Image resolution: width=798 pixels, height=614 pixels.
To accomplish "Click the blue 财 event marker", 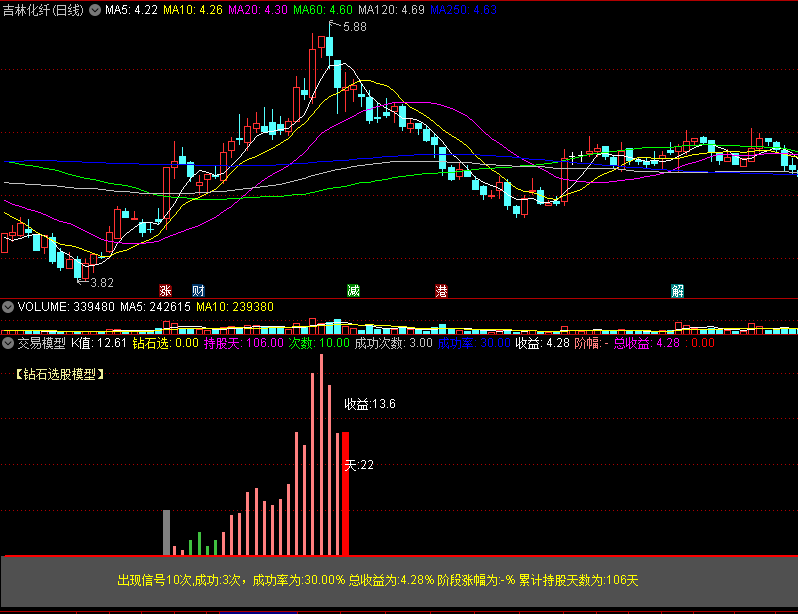I will [198, 291].
